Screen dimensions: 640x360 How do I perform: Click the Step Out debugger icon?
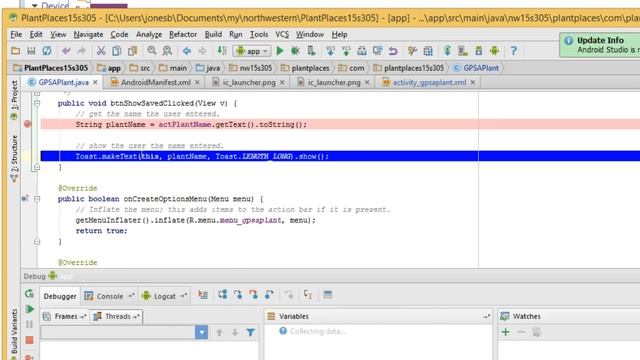tap(269, 295)
